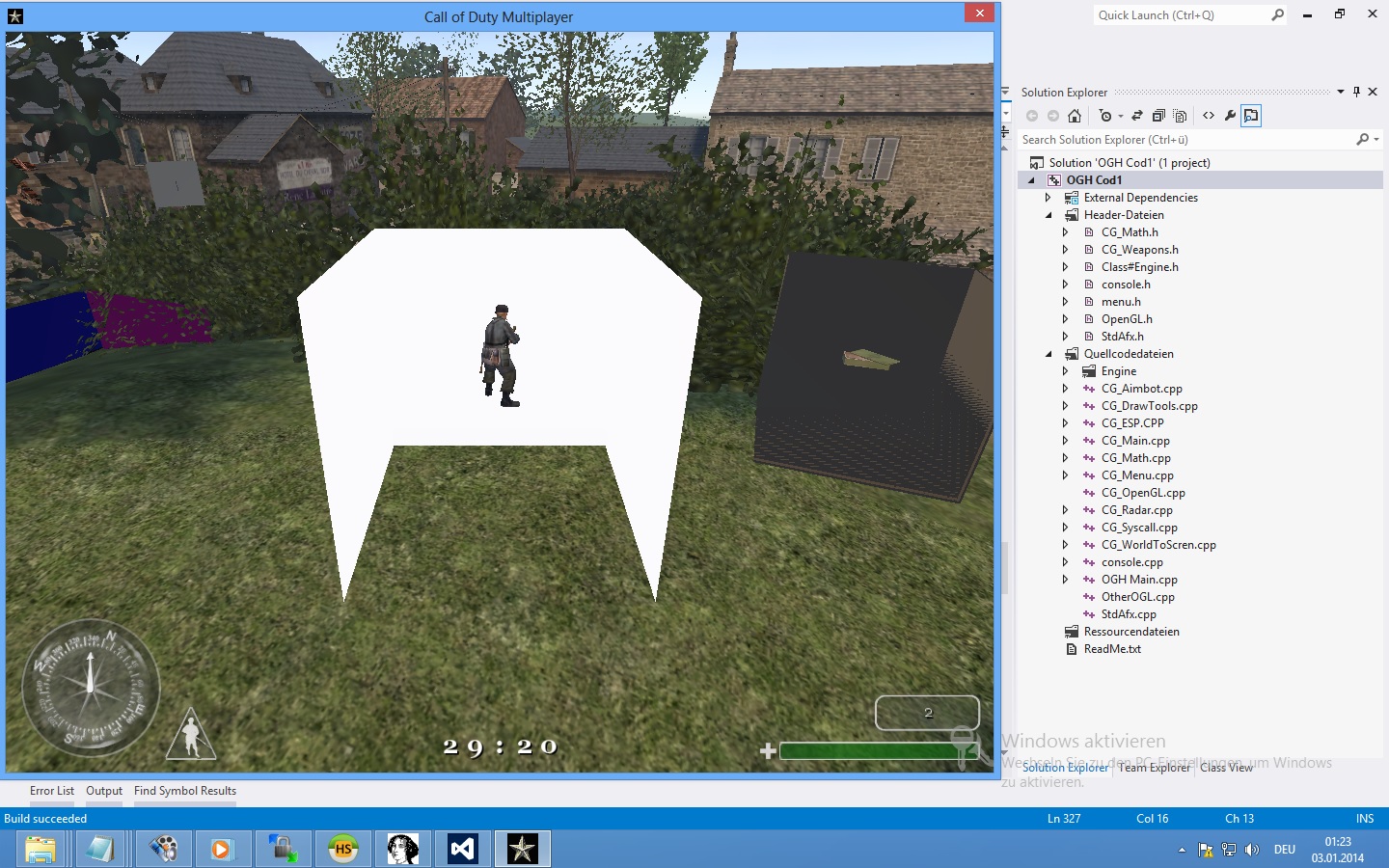The height and width of the screenshot is (868, 1389).
Task: Select CG_Syscall.cpp source file
Action: [1139, 528]
